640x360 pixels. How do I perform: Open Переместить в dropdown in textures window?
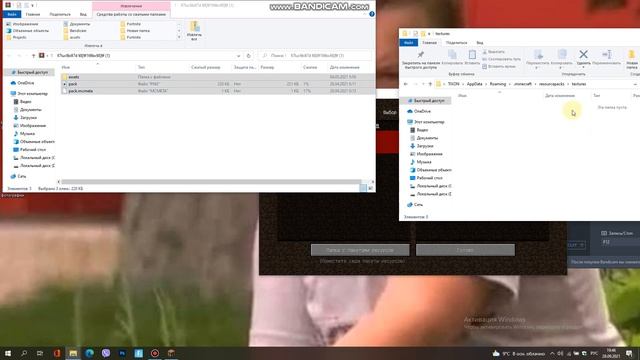pyautogui.click(x=538, y=59)
